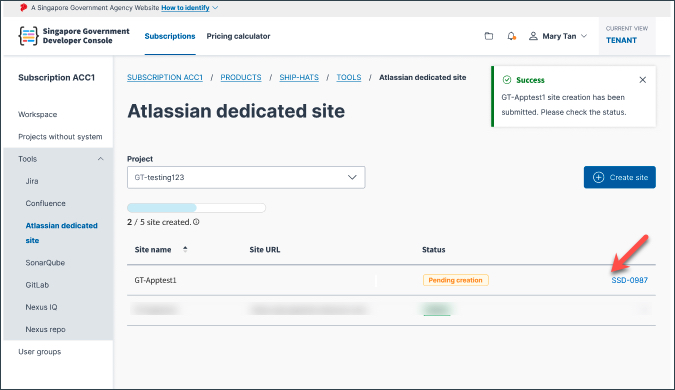
Task: Click the user profile avatar icon
Action: click(x=533, y=36)
